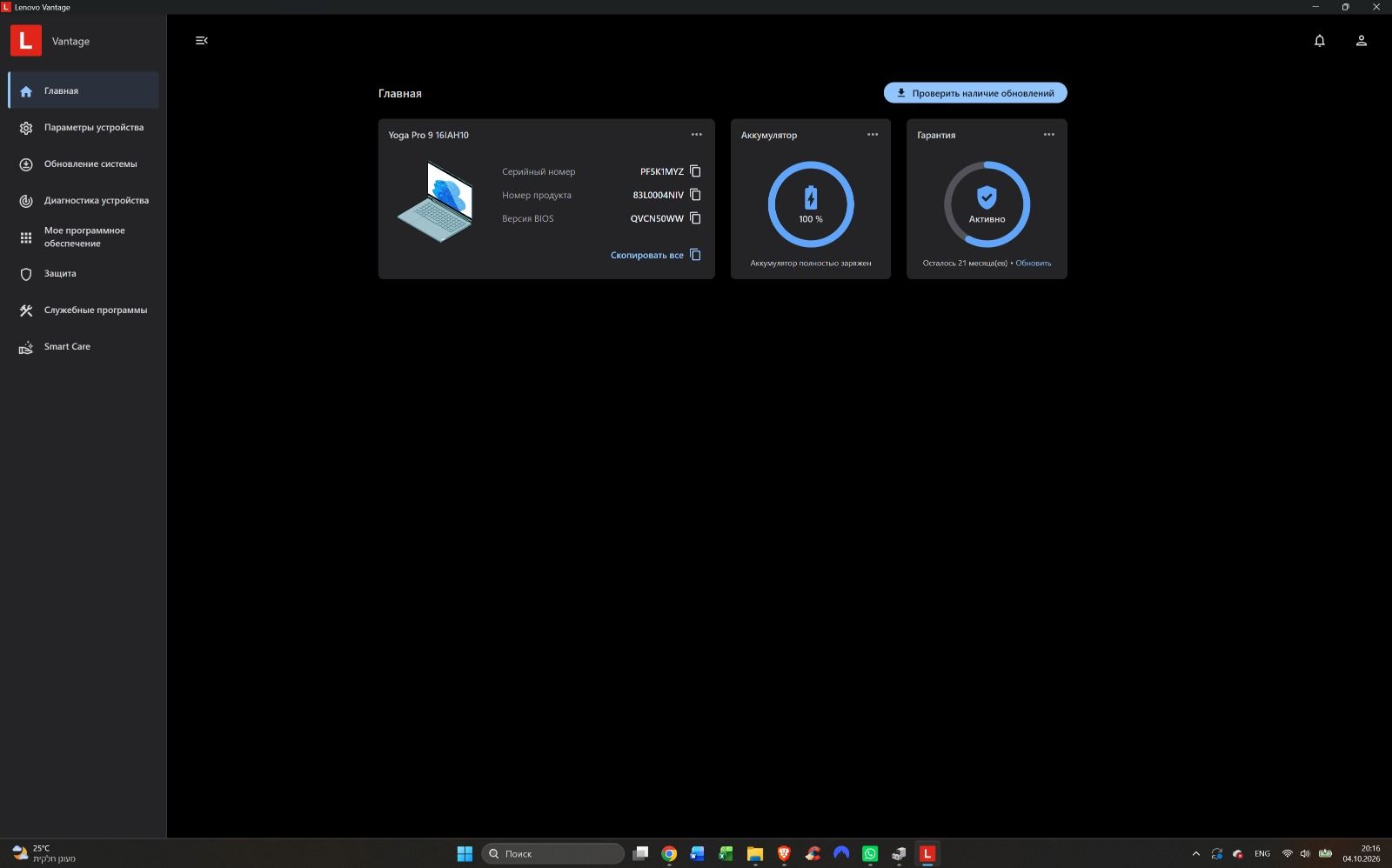Open the Аккумулятор card options menu

click(873, 135)
